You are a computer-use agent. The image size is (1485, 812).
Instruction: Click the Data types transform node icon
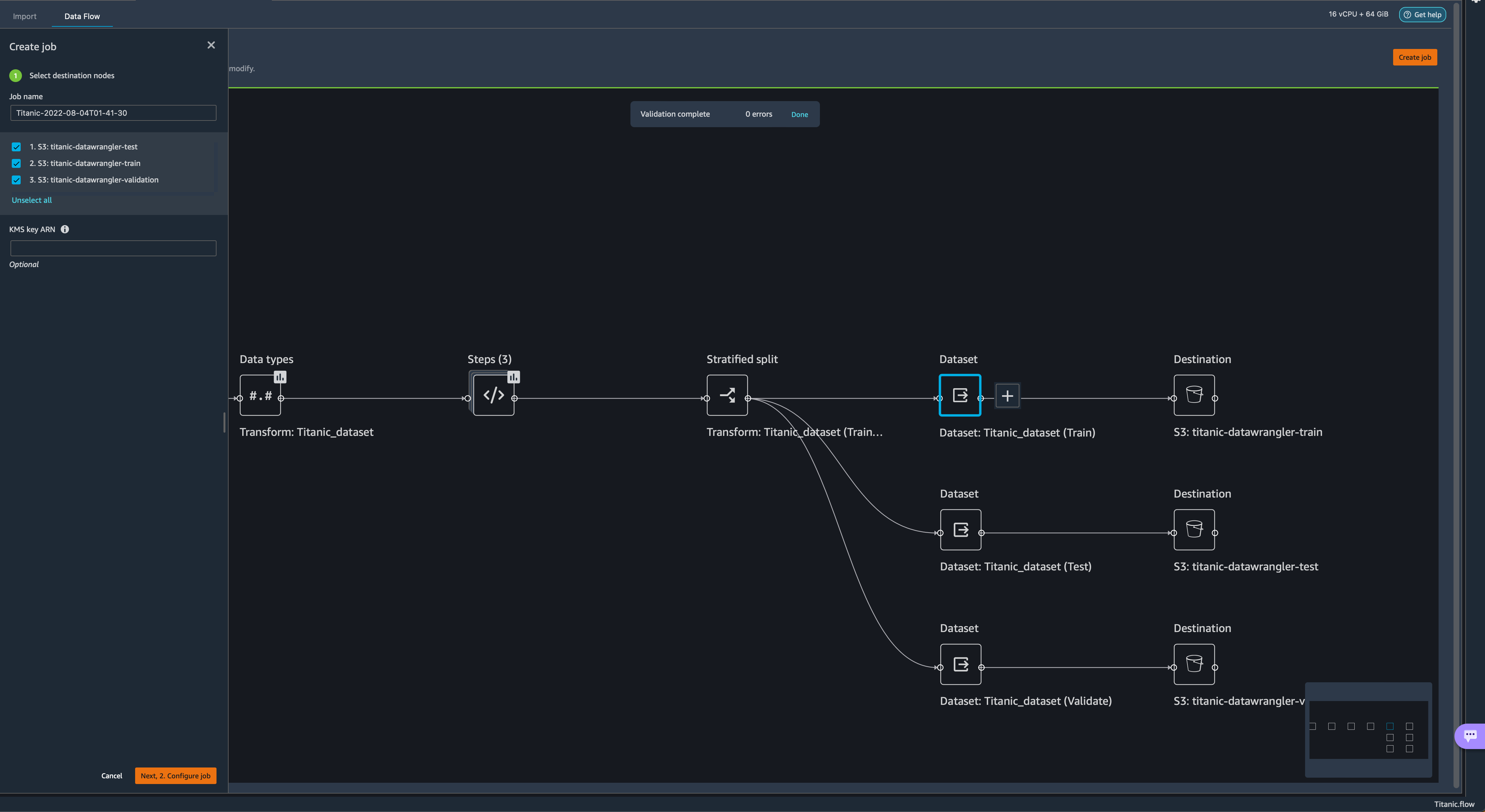coord(260,395)
